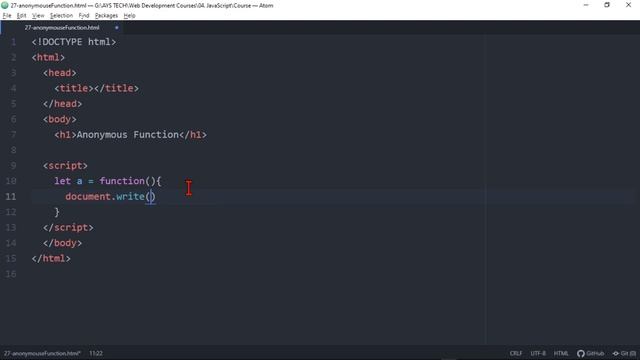This screenshot has width=640, height=360.
Task: Change the CRLF line ending setting
Action: [516, 353]
